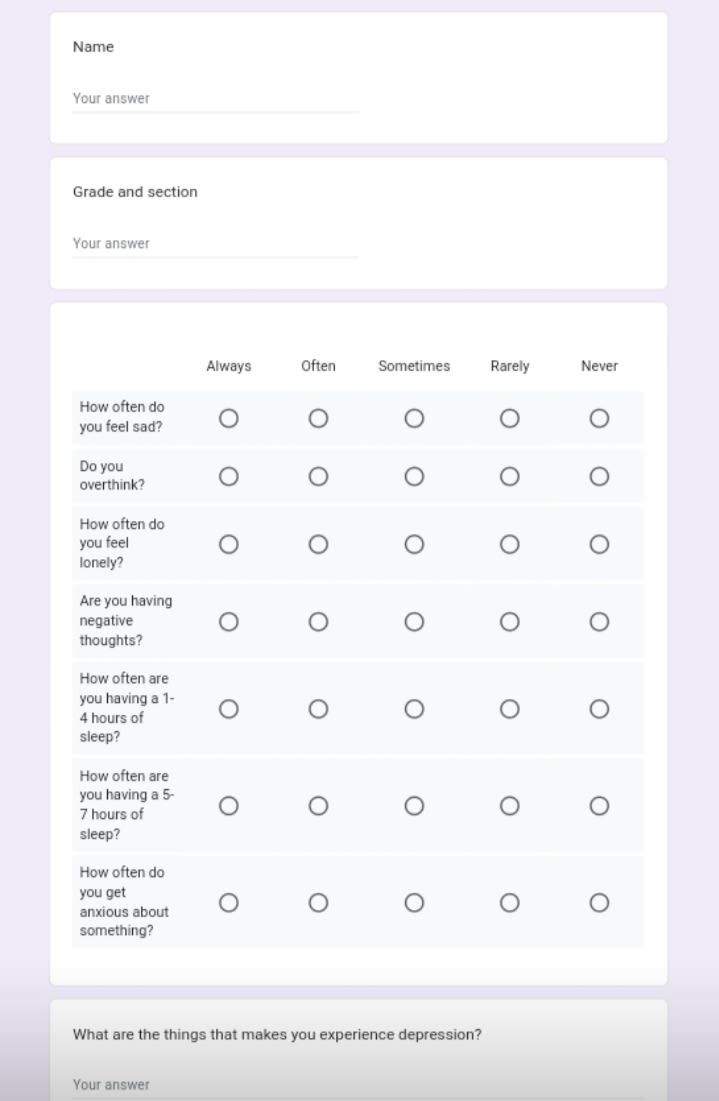The image size is (719, 1101).
Task: Select Sometimes for negative thoughts
Action: 414,621
